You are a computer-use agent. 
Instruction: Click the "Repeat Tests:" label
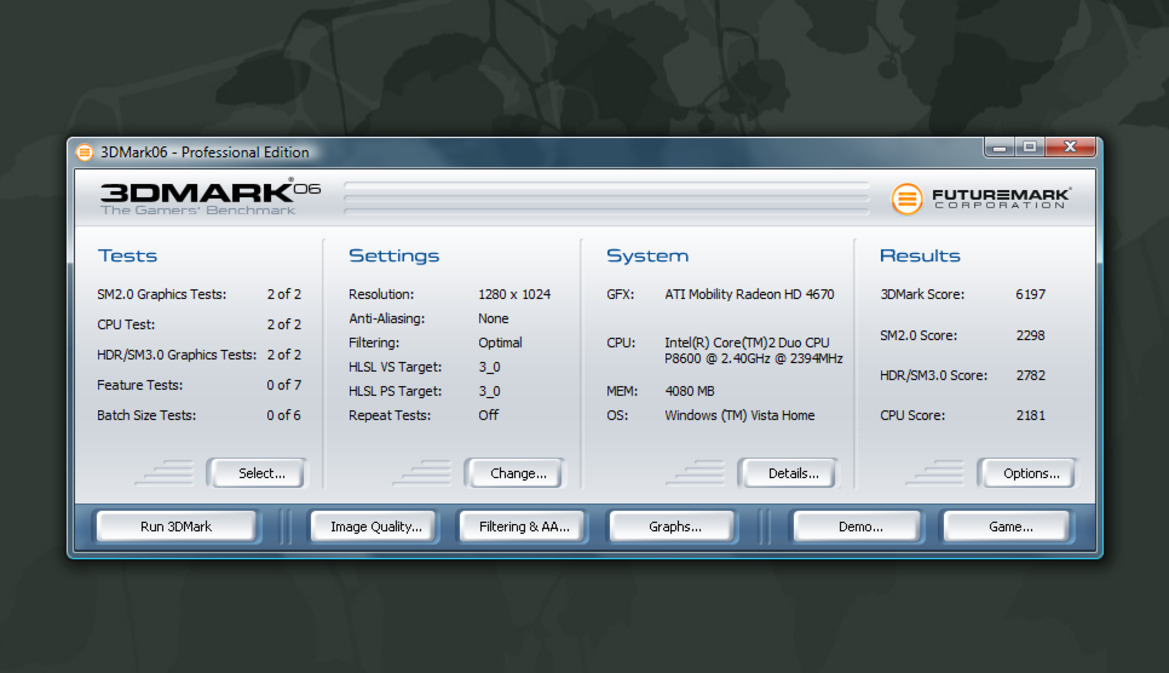pos(389,415)
